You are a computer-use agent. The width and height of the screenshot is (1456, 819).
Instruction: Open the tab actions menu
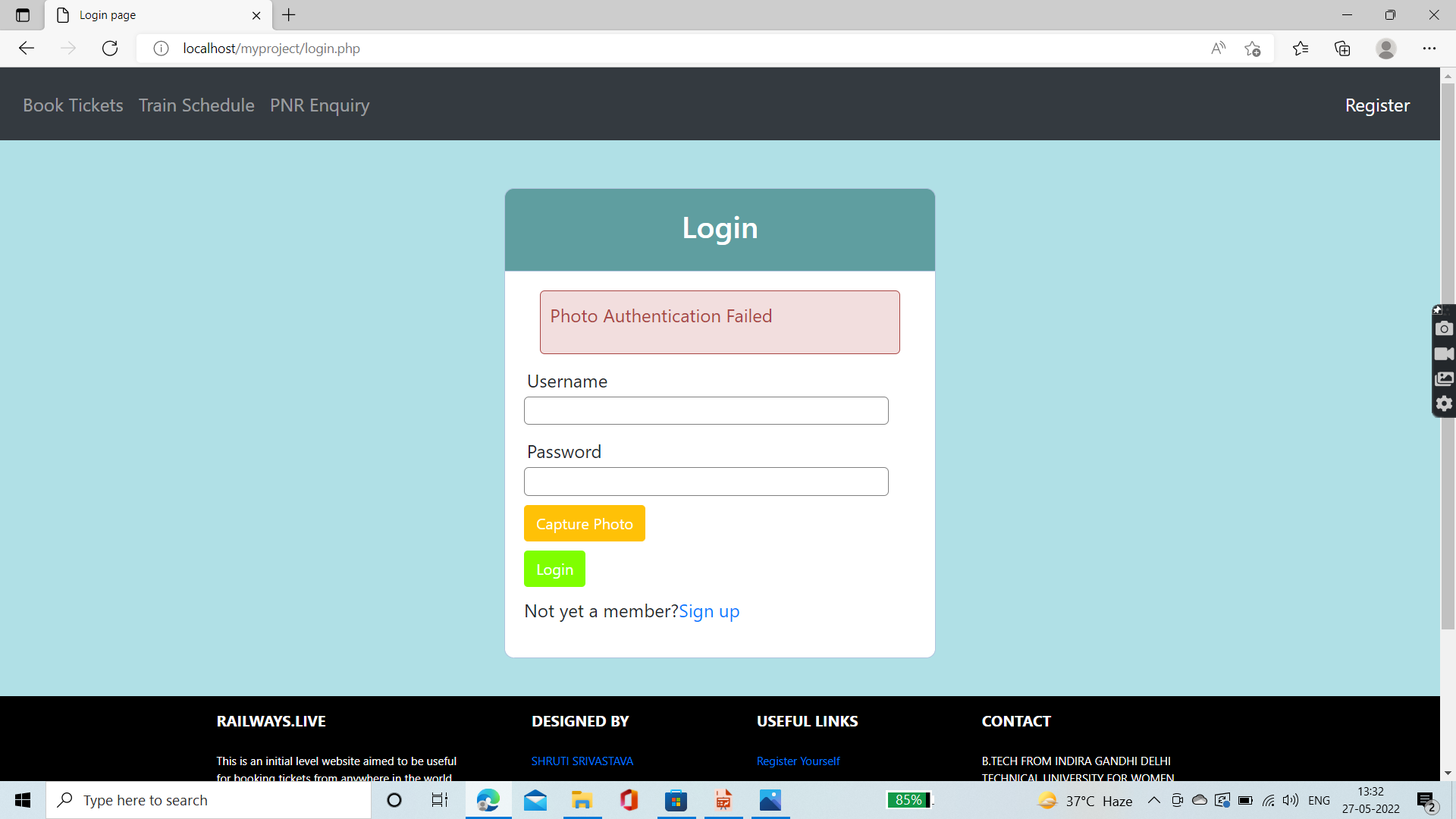(x=22, y=14)
